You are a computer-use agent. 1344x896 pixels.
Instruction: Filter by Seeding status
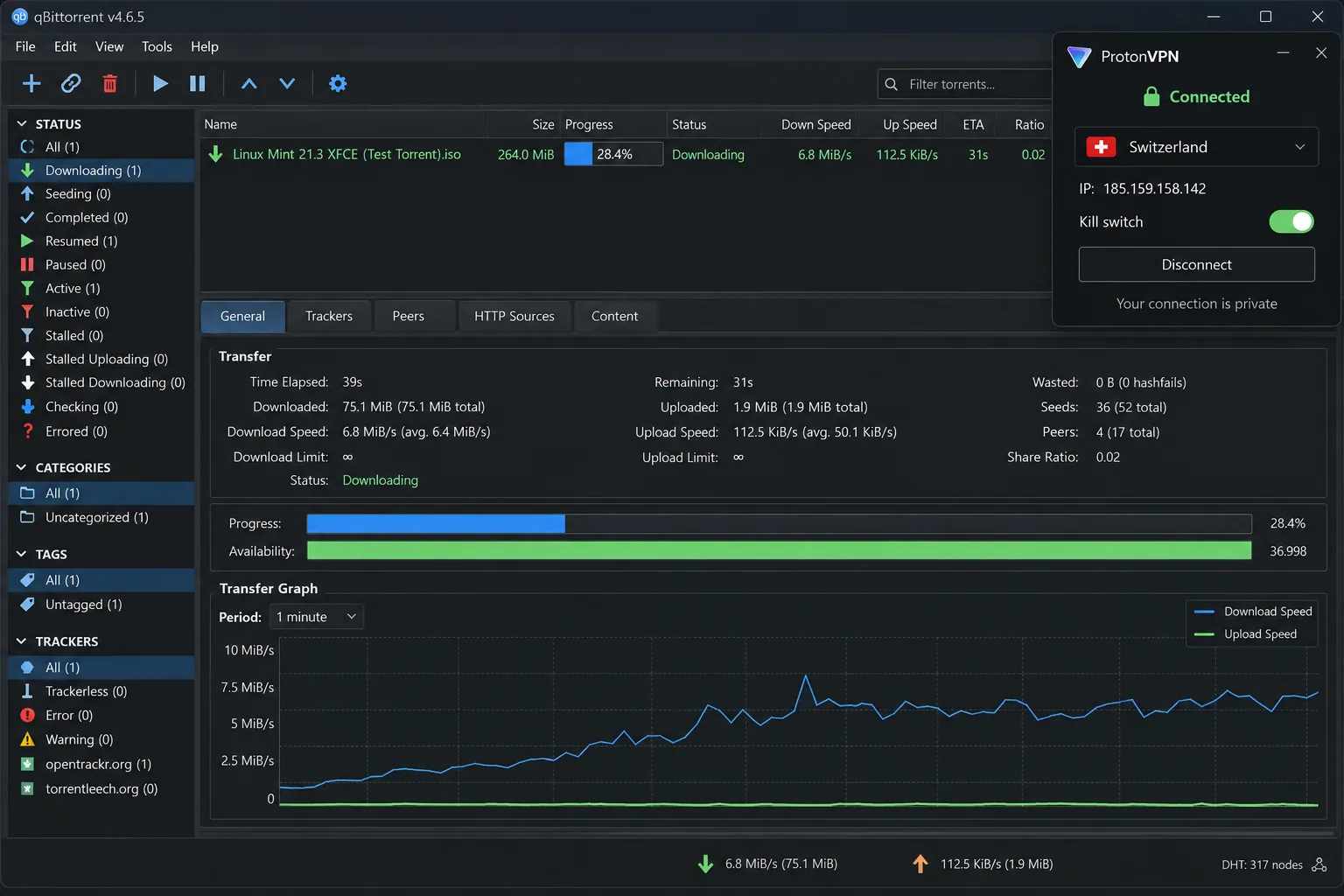coord(101,193)
